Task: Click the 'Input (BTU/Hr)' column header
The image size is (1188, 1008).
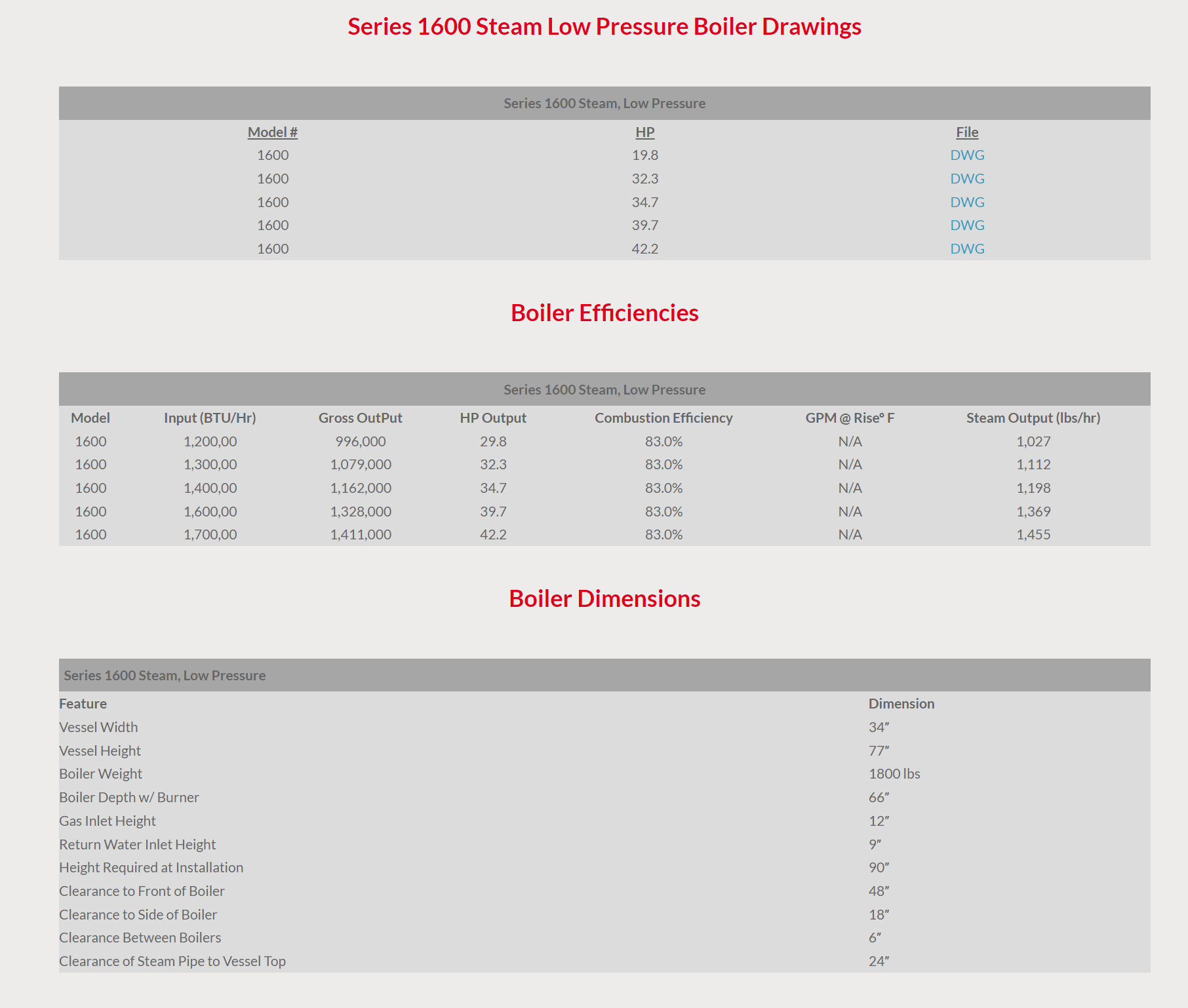Action: pos(210,418)
